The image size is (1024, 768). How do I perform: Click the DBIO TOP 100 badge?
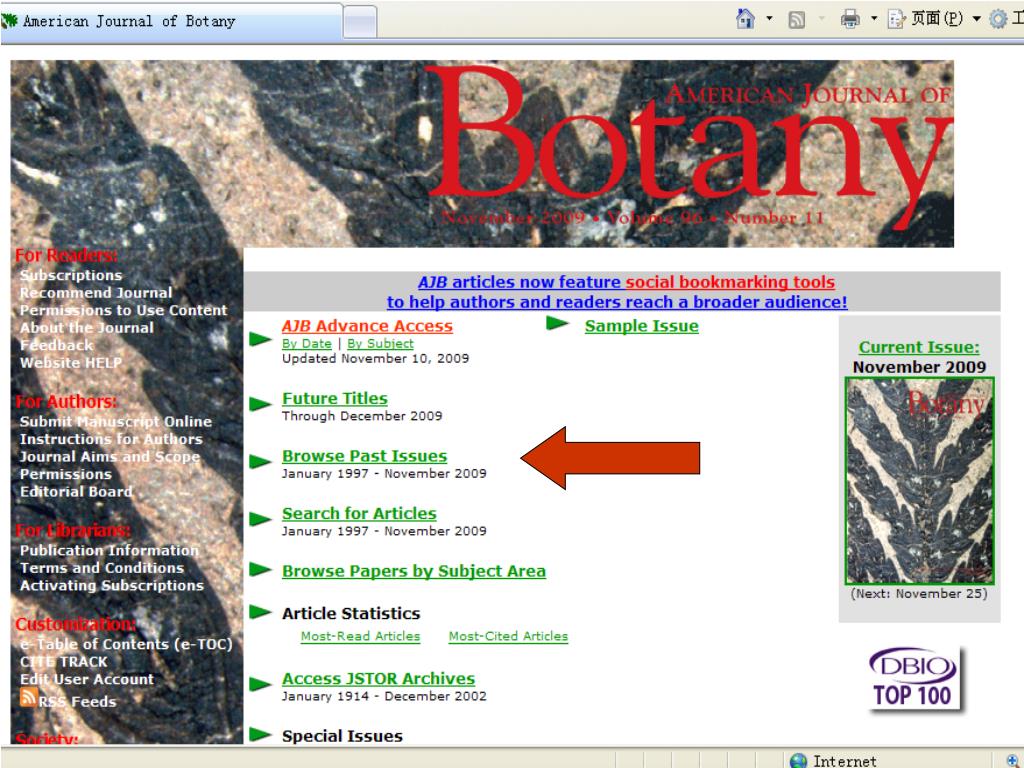pos(914,678)
